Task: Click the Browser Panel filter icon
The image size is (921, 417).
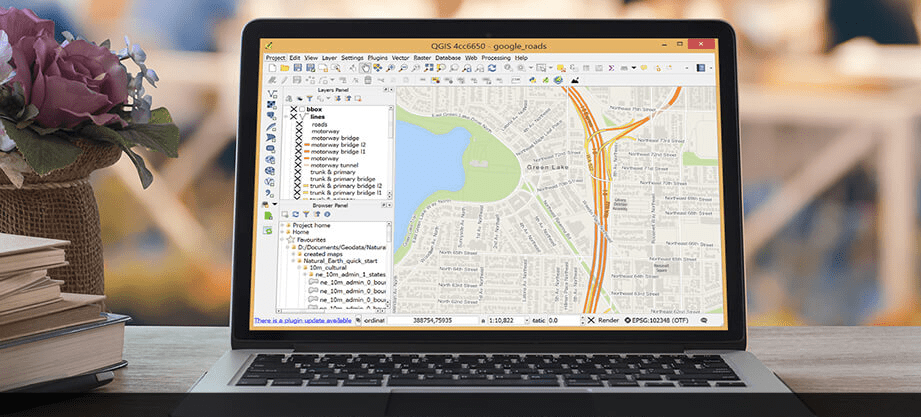Action: coord(306,214)
